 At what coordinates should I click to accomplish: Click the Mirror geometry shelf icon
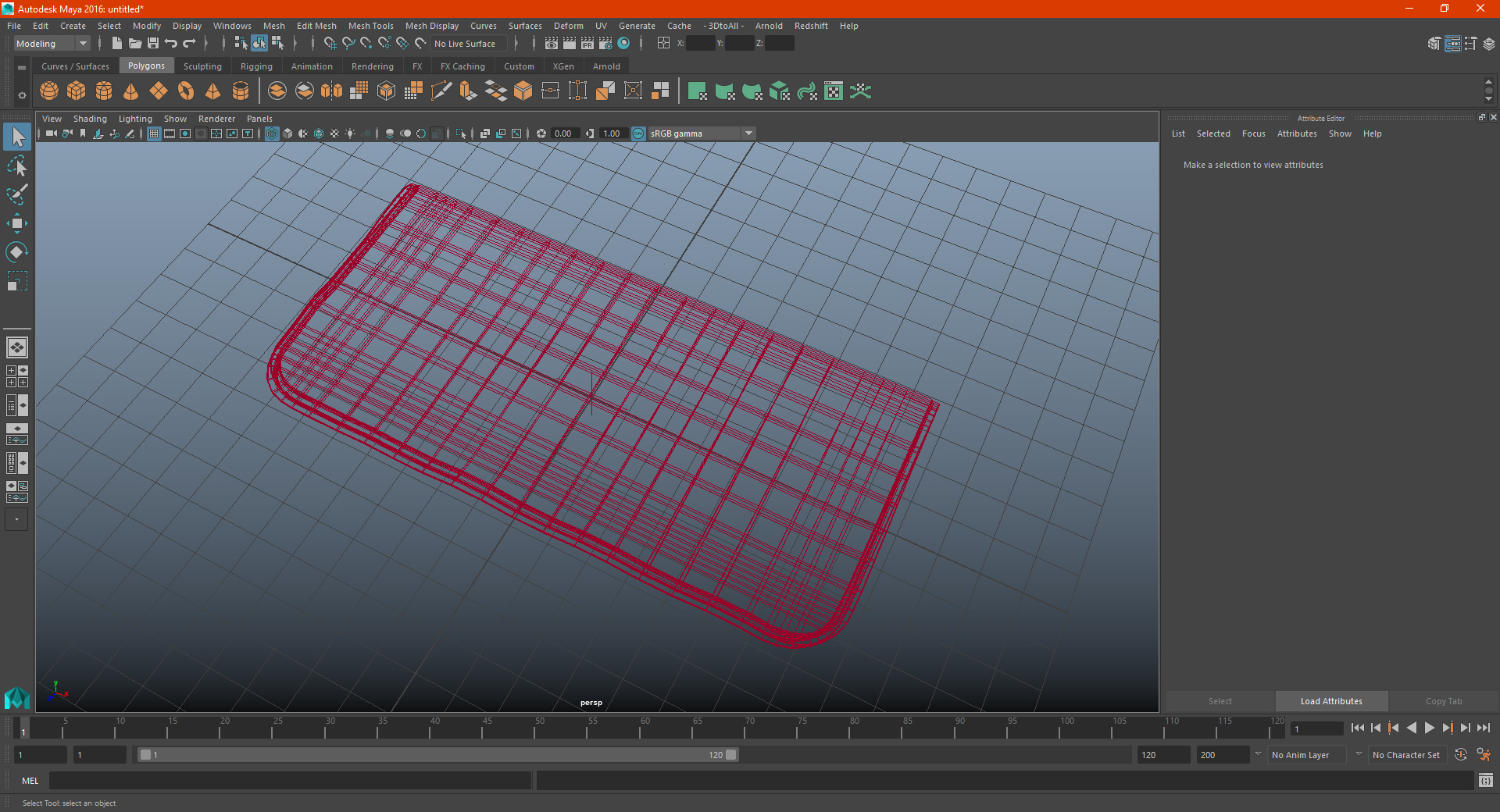[x=332, y=91]
